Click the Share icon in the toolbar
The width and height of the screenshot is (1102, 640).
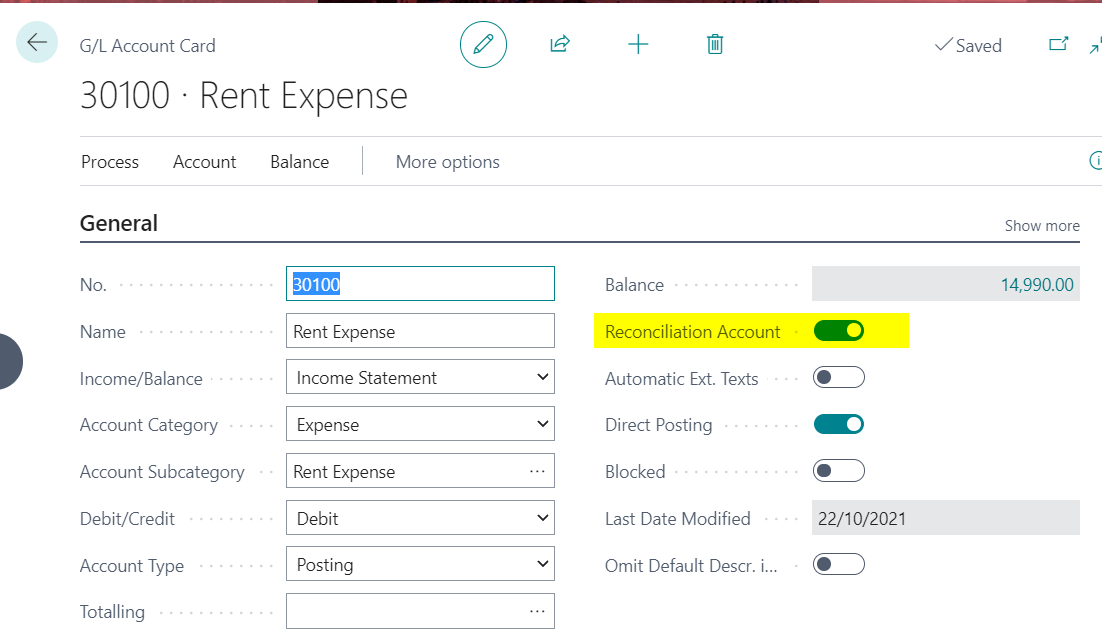[559, 44]
